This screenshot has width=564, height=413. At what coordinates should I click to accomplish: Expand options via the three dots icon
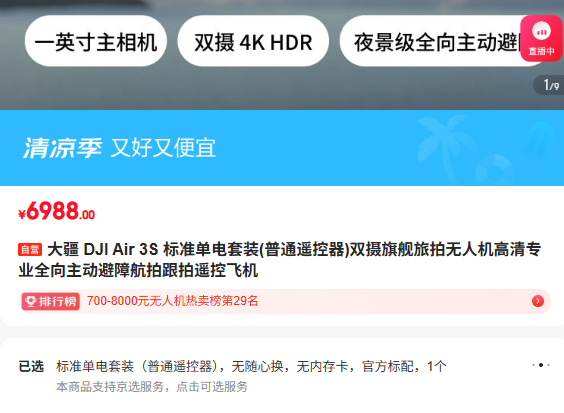pyautogui.click(x=541, y=365)
